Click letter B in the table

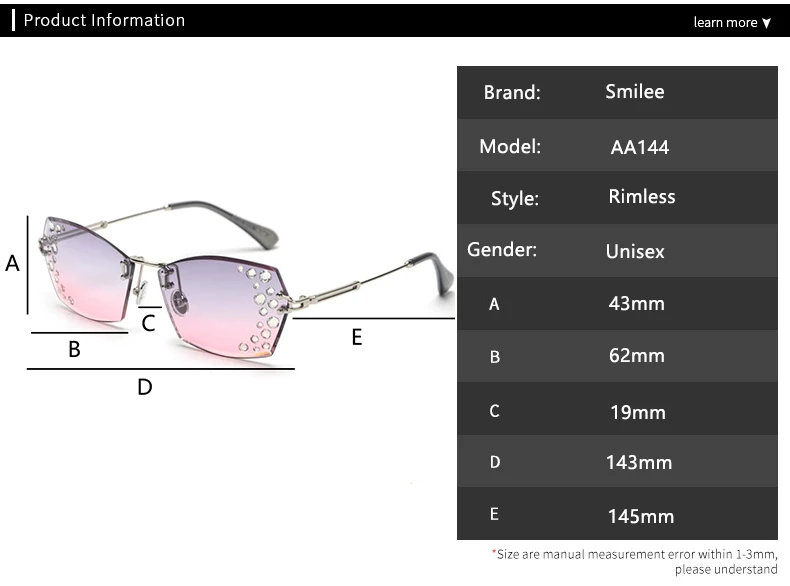point(495,357)
